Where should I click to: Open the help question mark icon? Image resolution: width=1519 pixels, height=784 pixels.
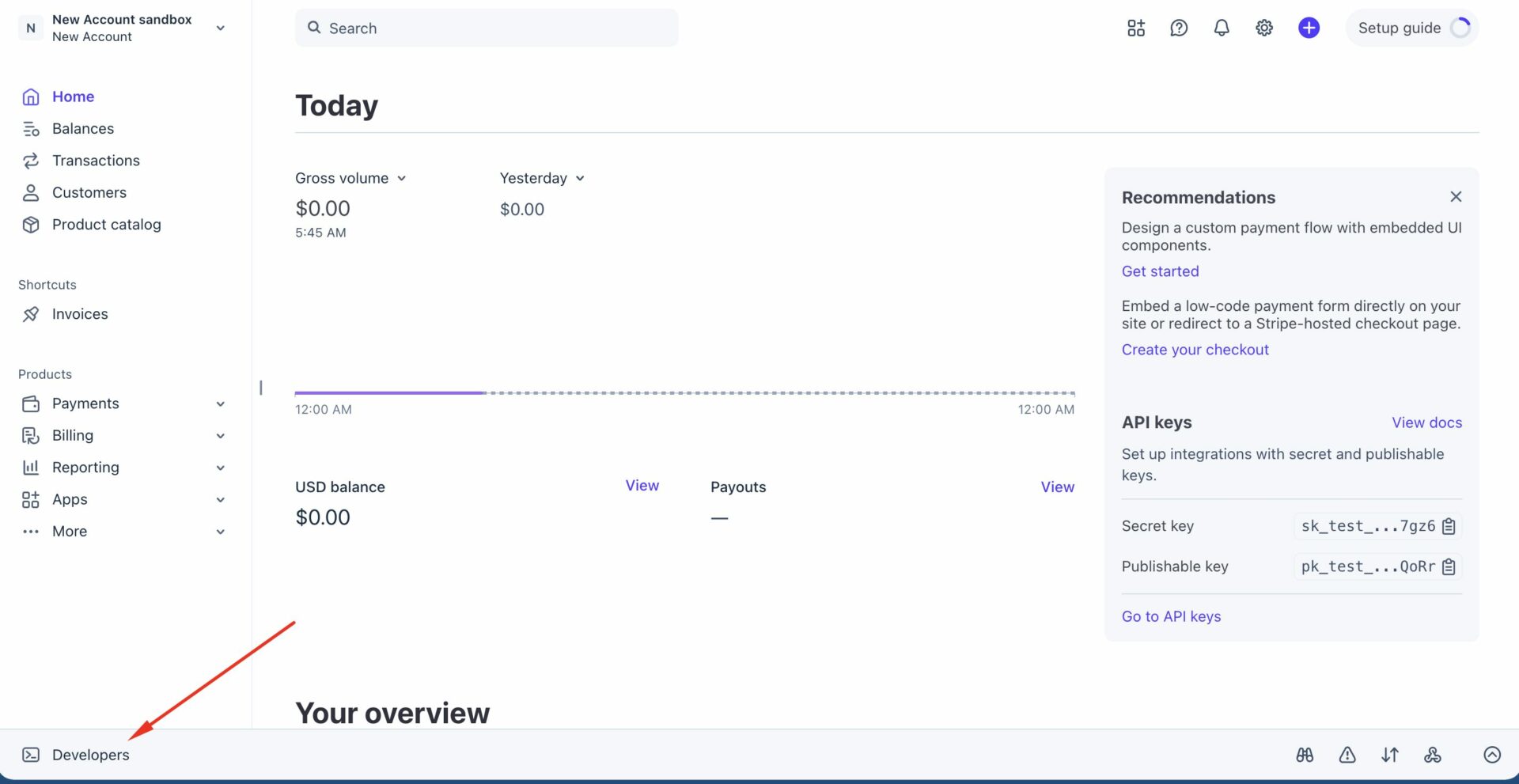coord(1179,28)
